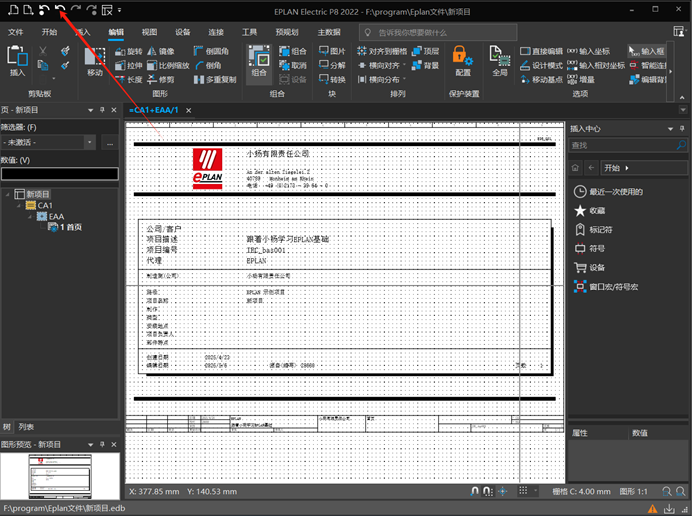Open 收藏 favorites in insert center

pos(590,211)
